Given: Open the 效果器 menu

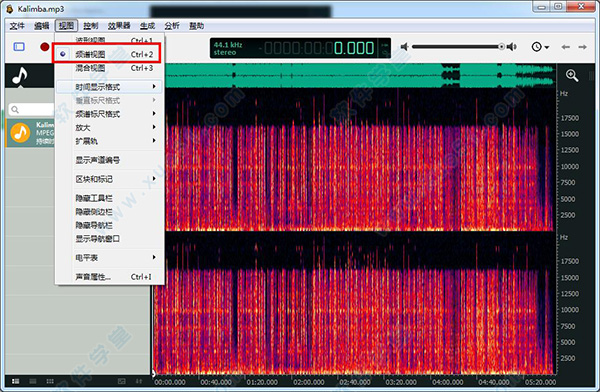Looking at the screenshot, I should point(119,26).
